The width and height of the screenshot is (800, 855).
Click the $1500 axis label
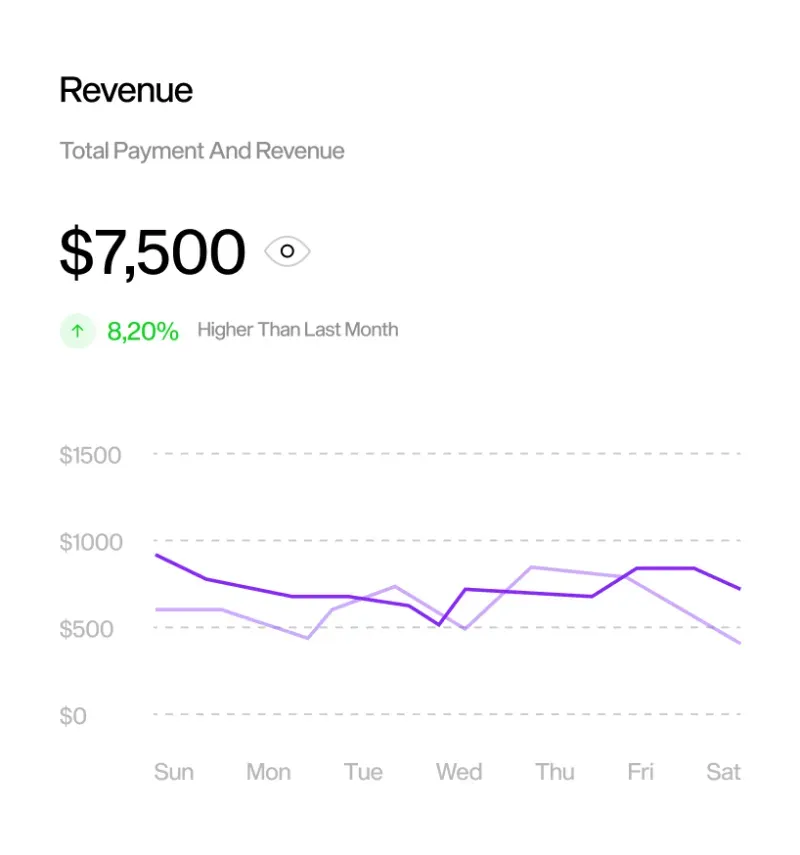[91, 455]
